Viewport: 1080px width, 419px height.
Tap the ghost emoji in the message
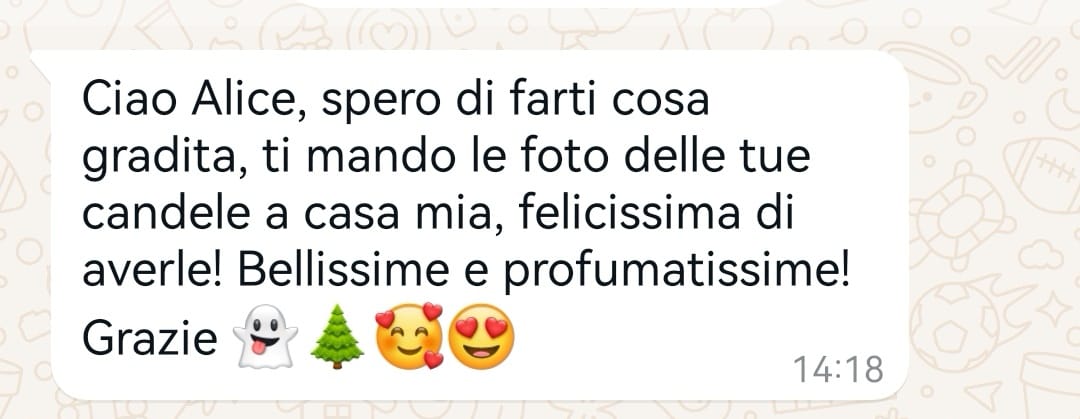click(x=266, y=338)
